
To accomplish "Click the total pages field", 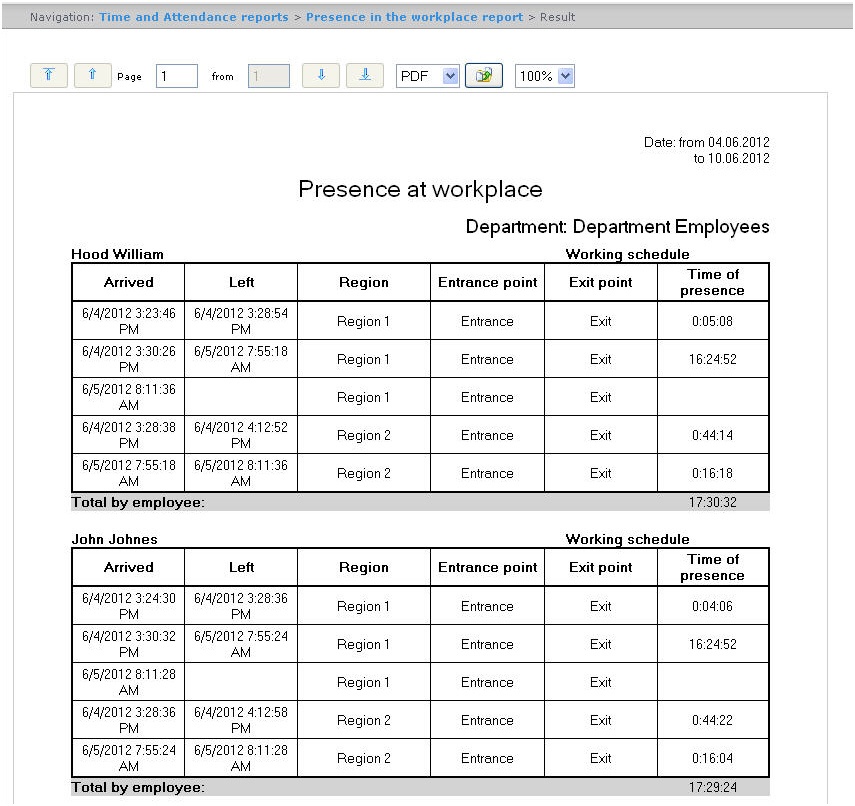I will click(x=269, y=76).
